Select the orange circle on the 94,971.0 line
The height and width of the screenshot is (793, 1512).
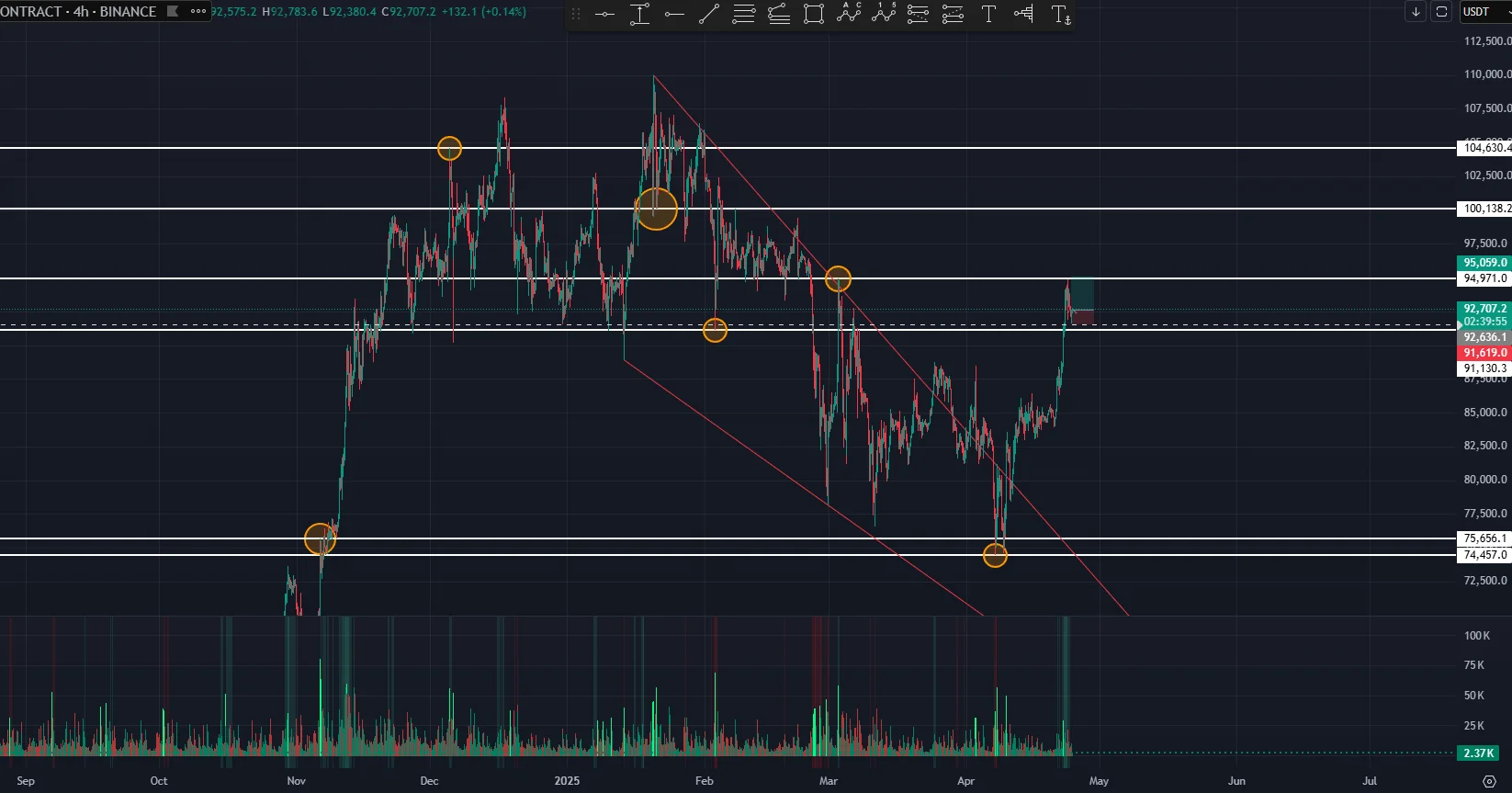click(838, 278)
